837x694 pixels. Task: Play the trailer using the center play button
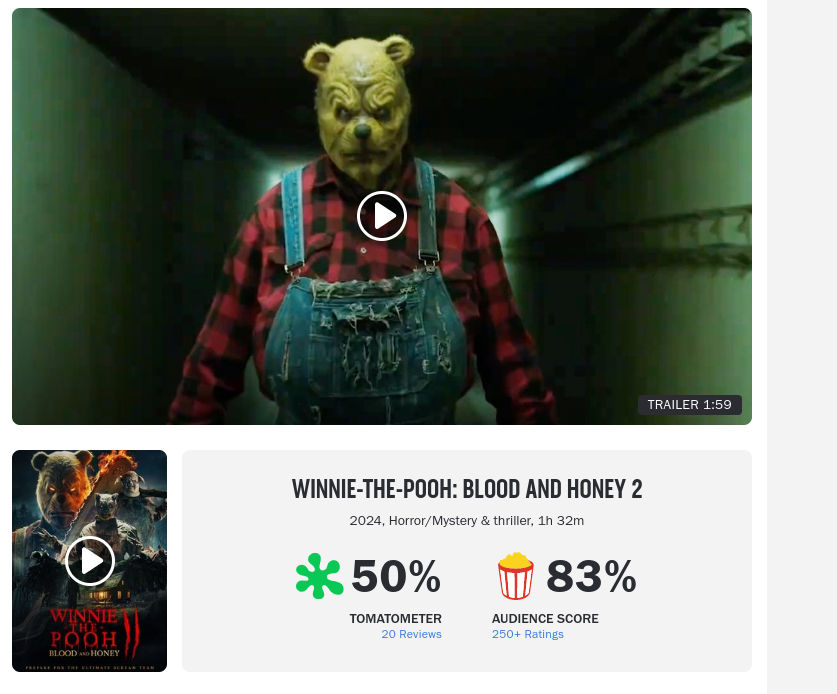382,216
